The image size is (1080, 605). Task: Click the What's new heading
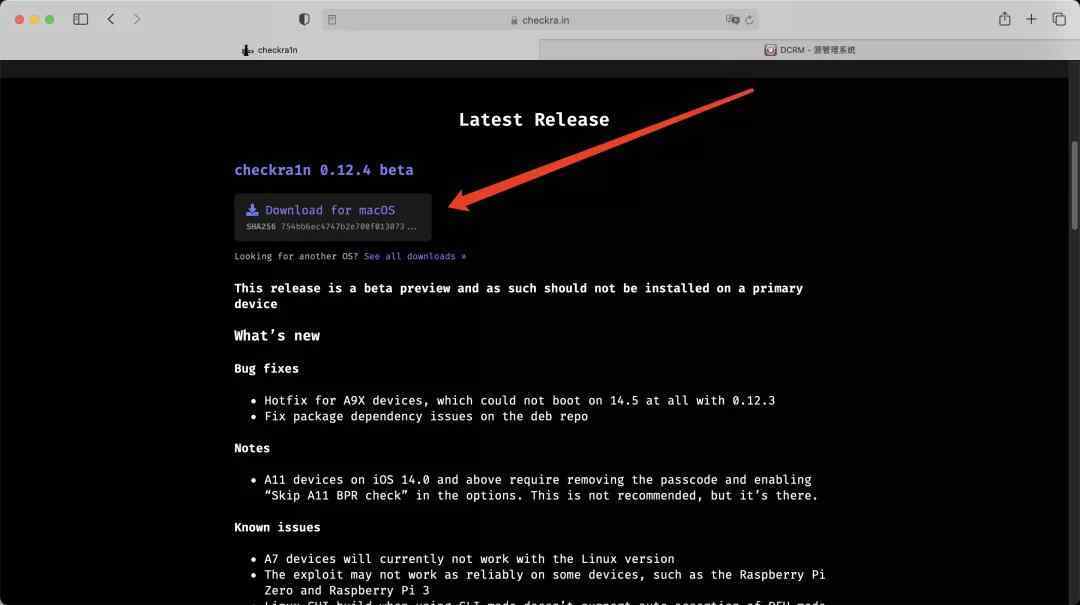pos(277,336)
